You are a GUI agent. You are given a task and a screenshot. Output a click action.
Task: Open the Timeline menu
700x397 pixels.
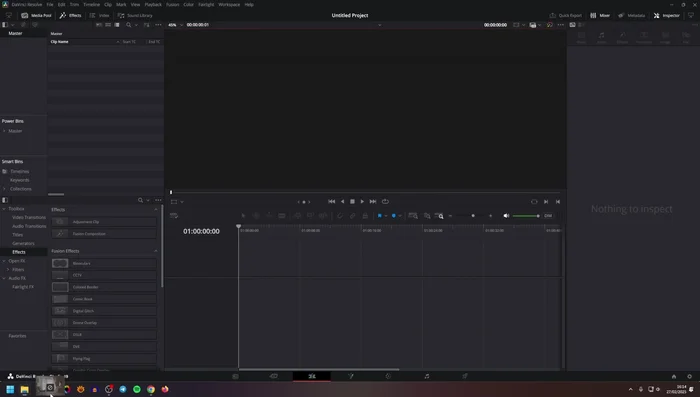pyautogui.click(x=92, y=4)
